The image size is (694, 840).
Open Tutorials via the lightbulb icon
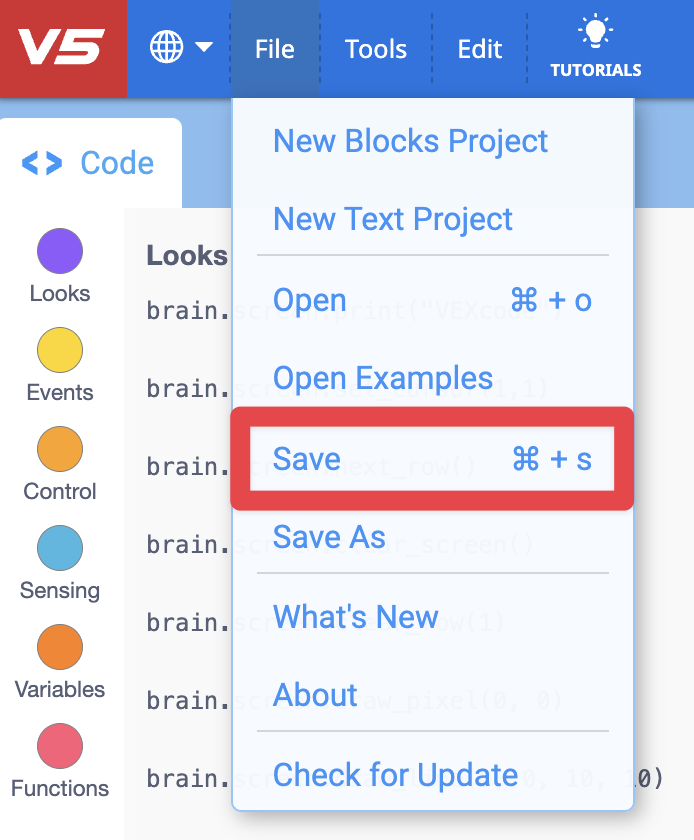[x=595, y=47]
